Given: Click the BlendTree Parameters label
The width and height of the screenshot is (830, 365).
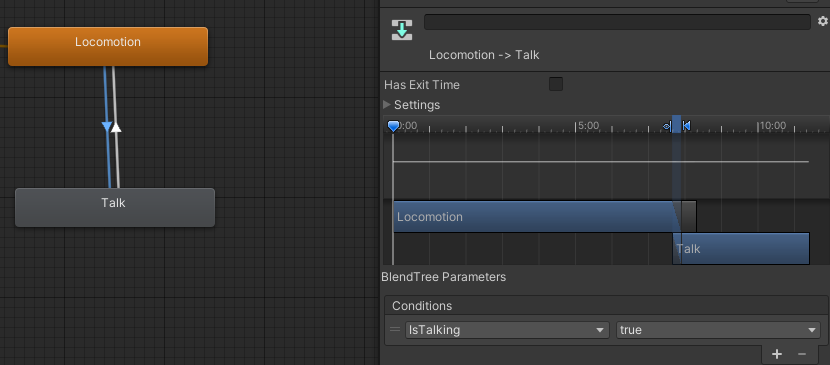Looking at the screenshot, I should coord(444,277).
